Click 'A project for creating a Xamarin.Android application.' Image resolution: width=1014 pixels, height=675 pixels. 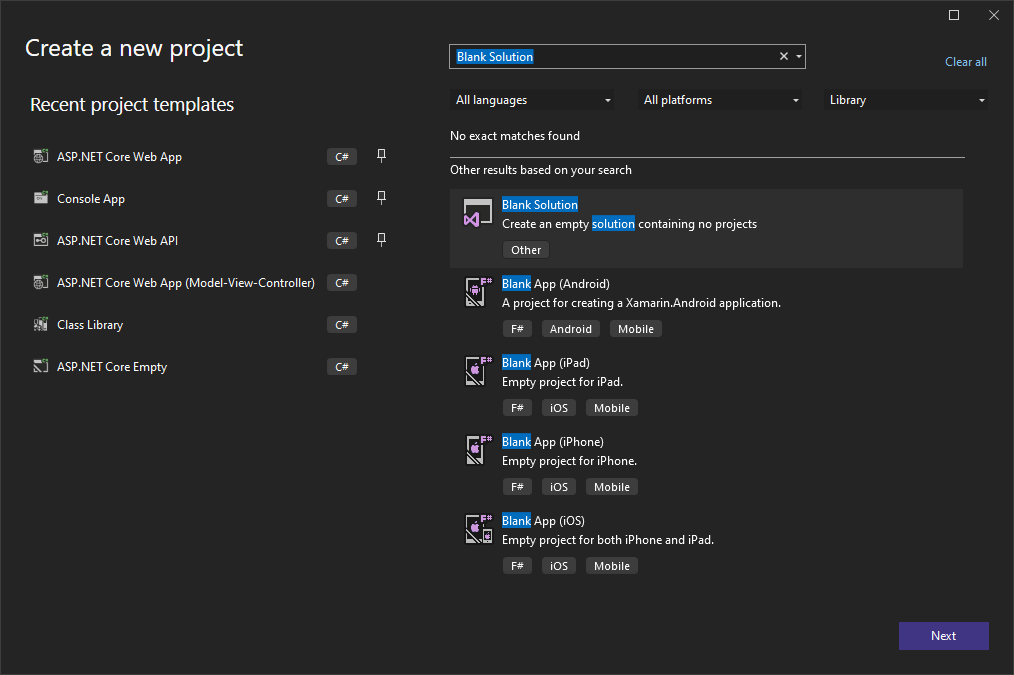[x=642, y=303]
